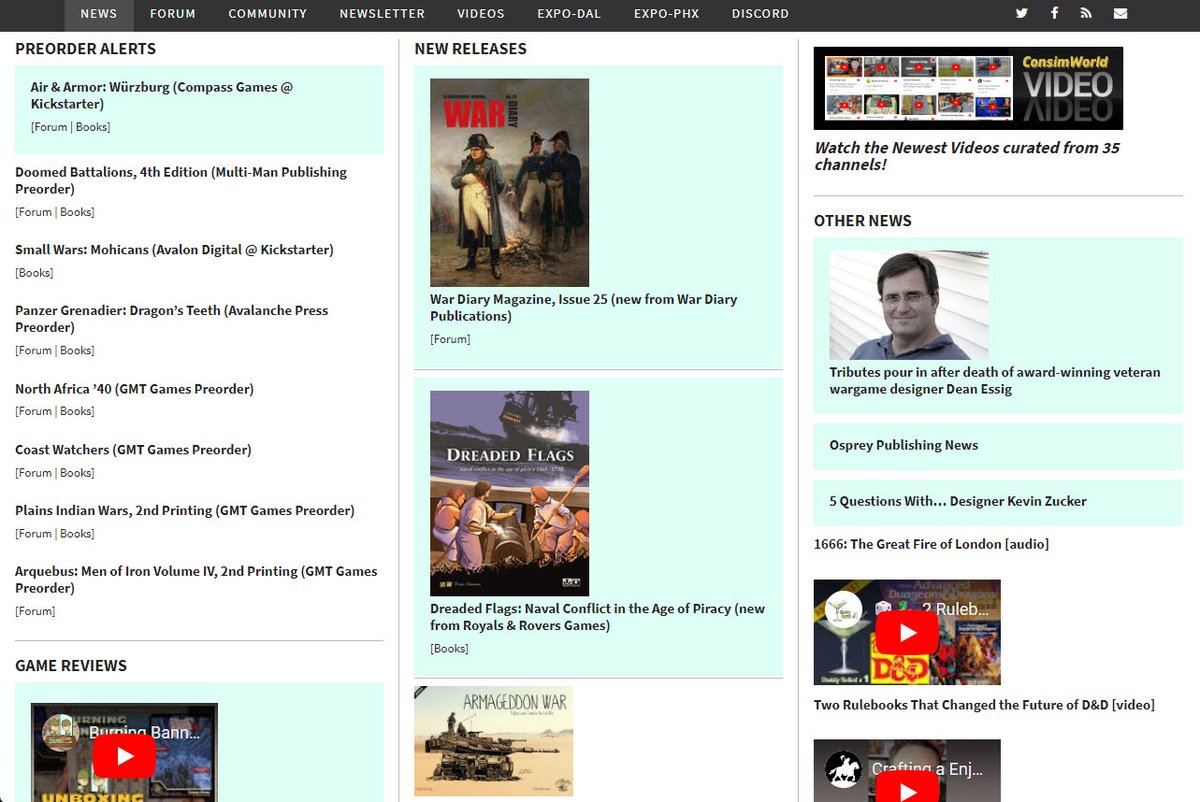Screen dimensions: 1200x802
Task: Click Forum link under Air & Armor
Action: click(x=50, y=127)
